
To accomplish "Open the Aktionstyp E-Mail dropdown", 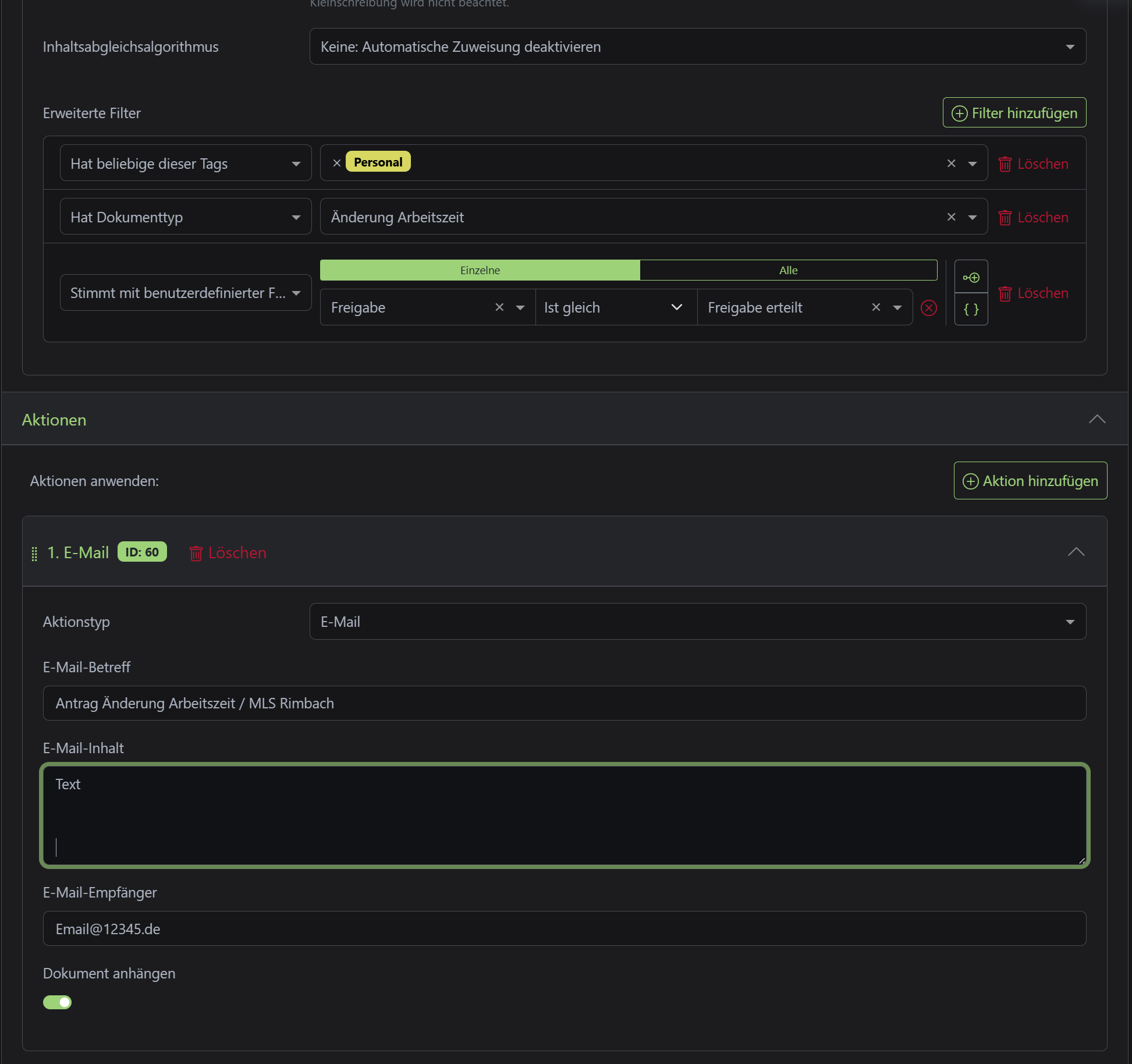I will point(697,622).
